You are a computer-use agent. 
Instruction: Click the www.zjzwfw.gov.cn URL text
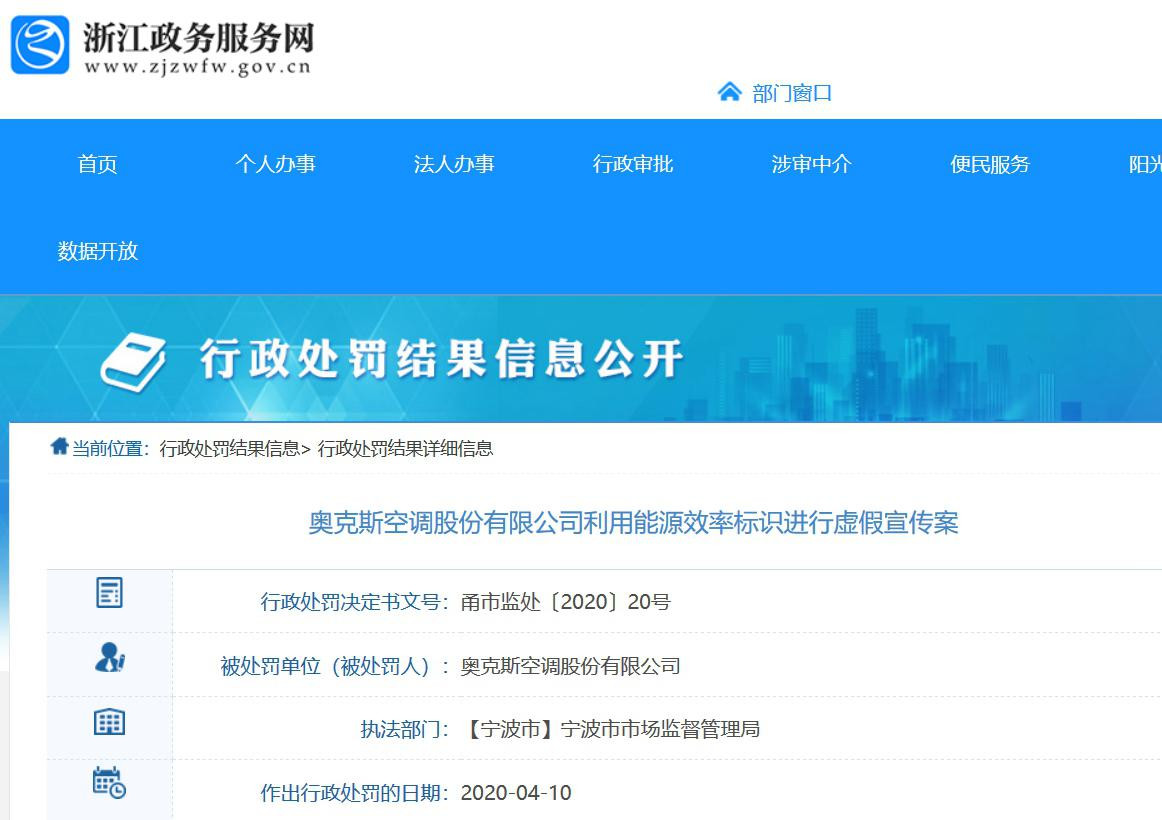pos(198,67)
